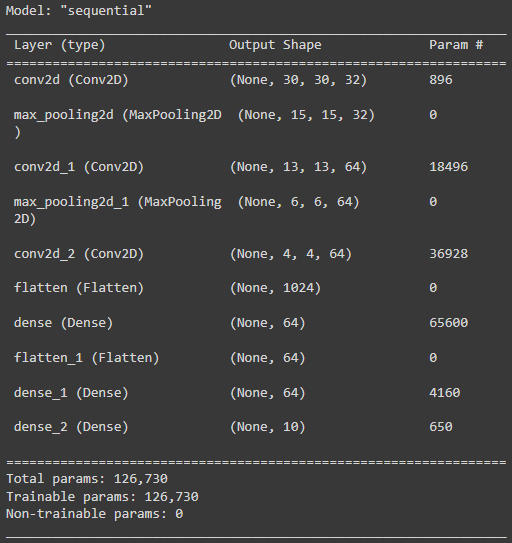Click the param count '18496'
512x543 pixels.
tap(449, 167)
